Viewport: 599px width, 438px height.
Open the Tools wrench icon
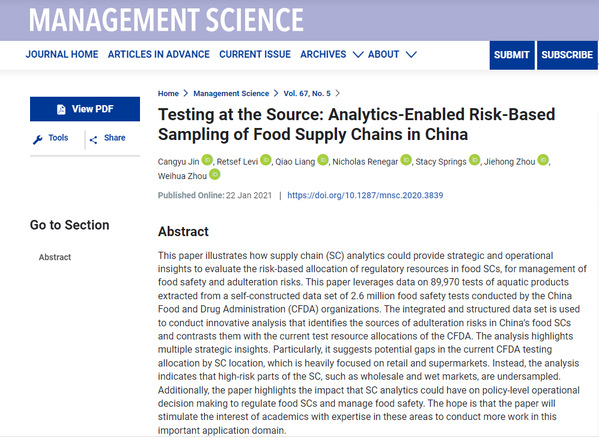coord(37,140)
